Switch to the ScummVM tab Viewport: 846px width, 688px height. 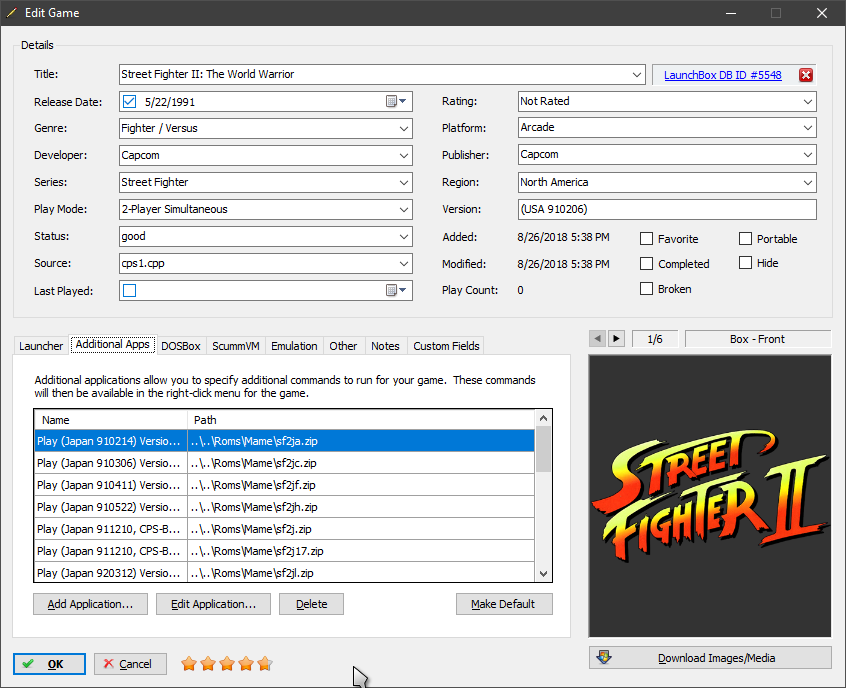(236, 346)
